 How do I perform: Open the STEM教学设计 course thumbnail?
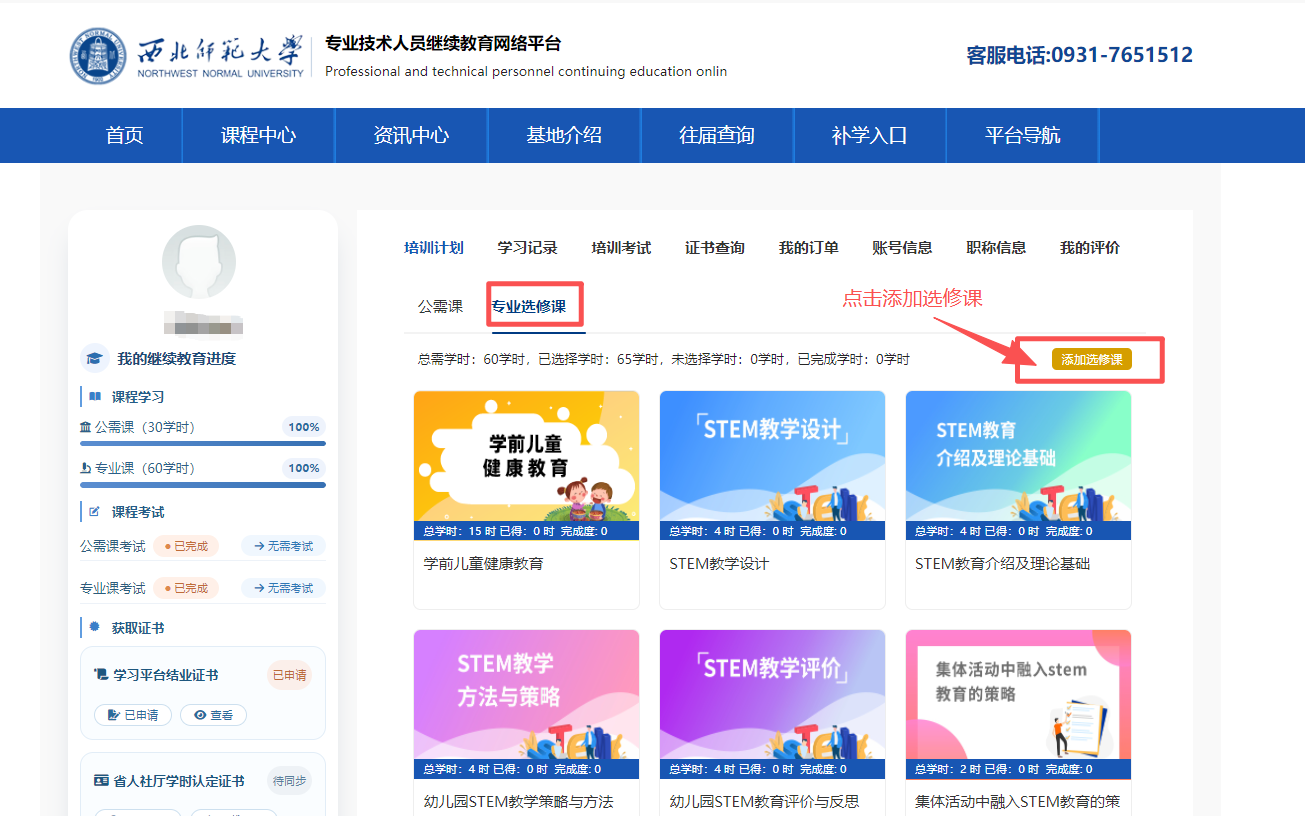(772, 465)
